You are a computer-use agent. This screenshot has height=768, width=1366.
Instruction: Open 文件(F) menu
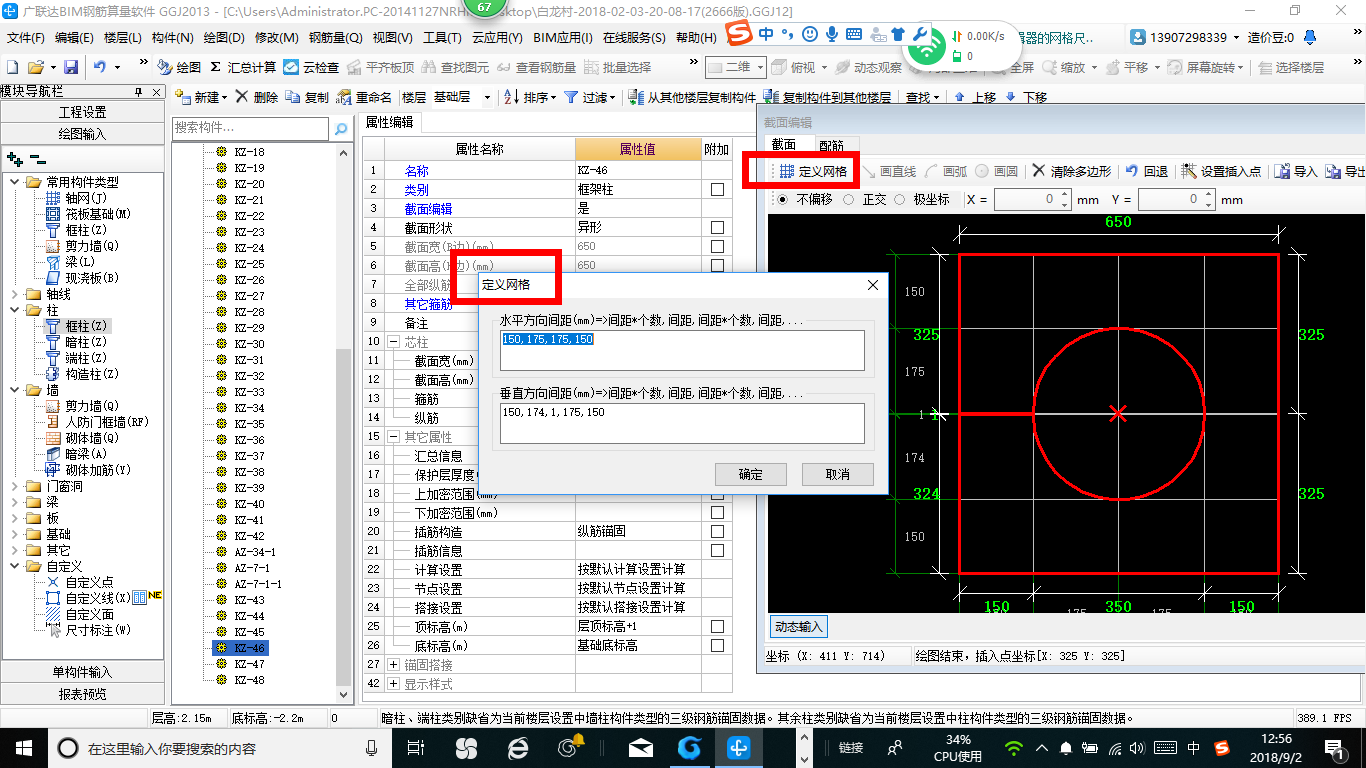[x=26, y=37]
